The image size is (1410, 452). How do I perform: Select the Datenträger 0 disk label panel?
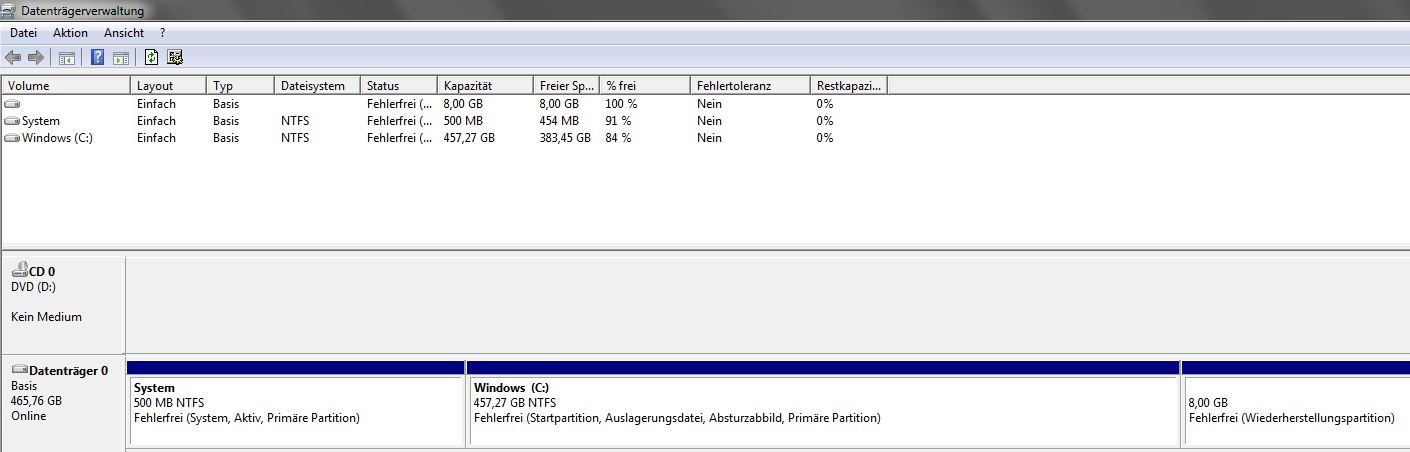63,402
